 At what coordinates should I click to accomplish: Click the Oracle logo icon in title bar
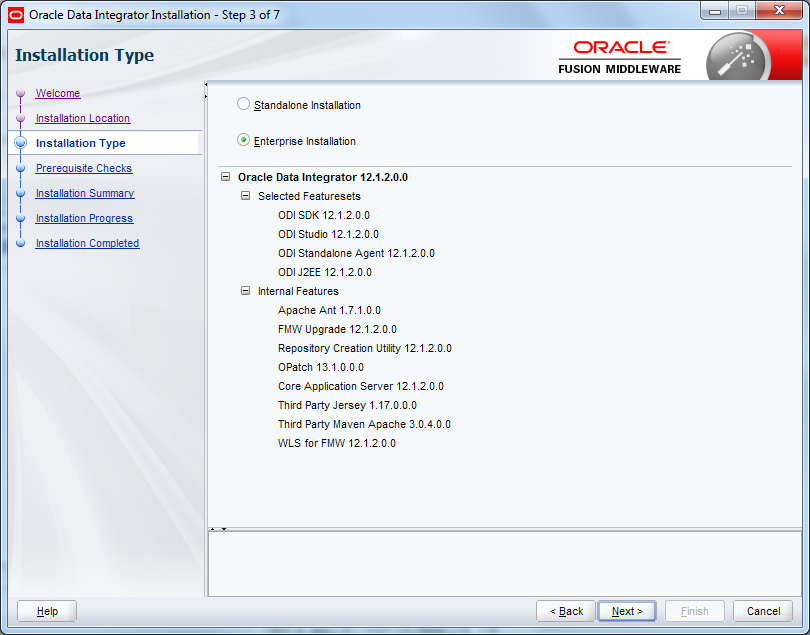point(16,15)
